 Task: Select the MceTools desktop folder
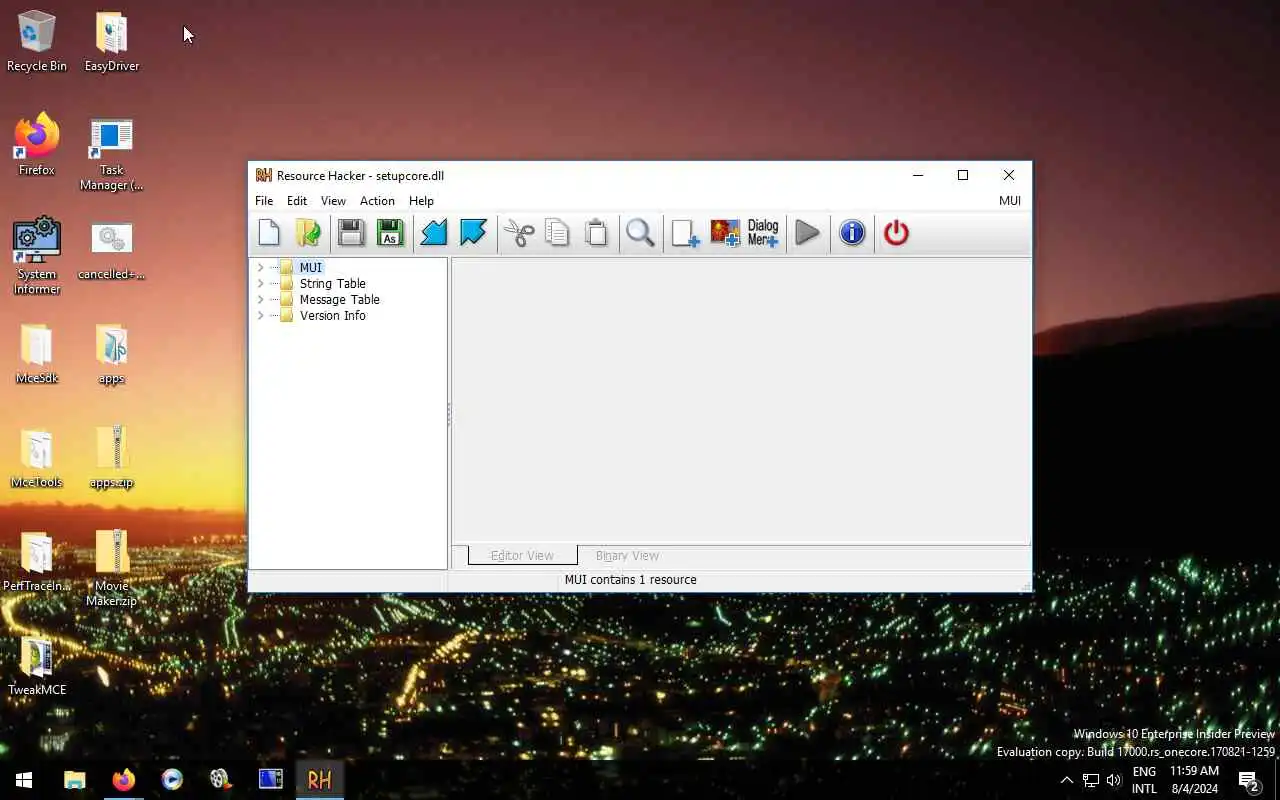click(x=37, y=458)
